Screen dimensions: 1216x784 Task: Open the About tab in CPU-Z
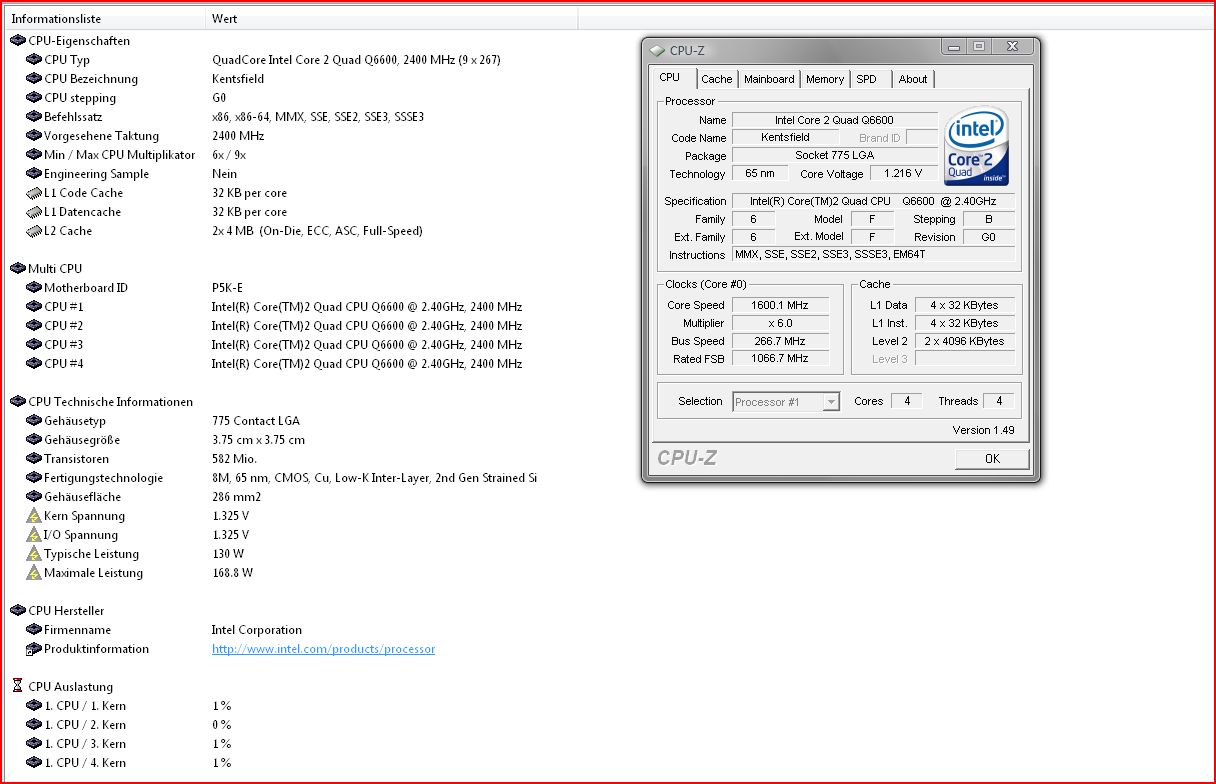pos(913,79)
